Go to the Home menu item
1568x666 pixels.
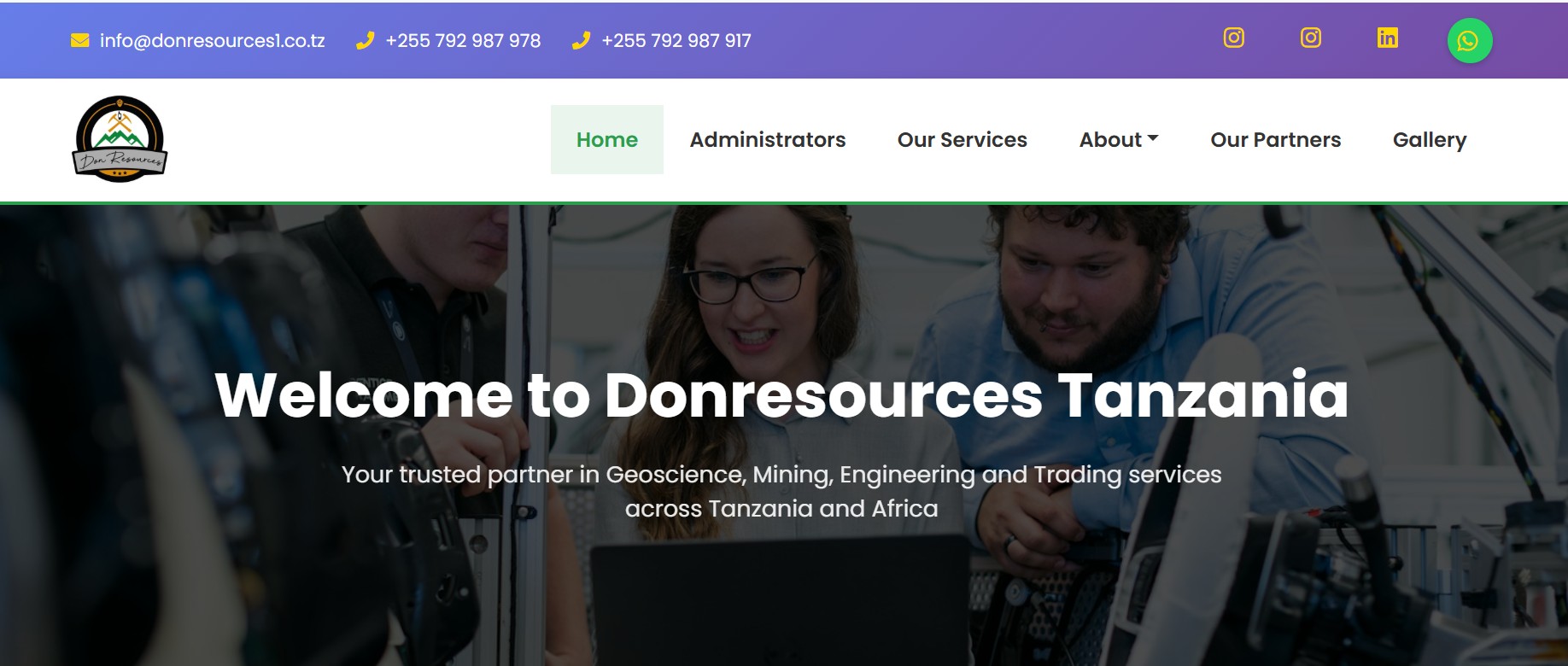pos(607,139)
